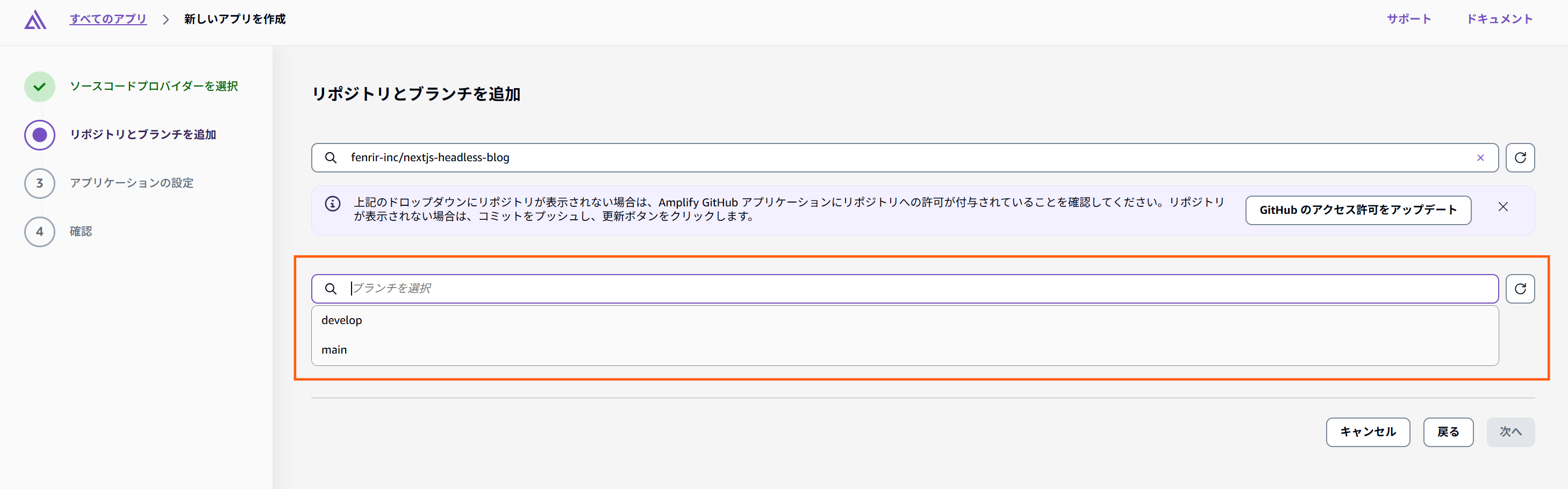Click the info icon in the banner
This screenshot has height=489, width=1568.
tap(332, 204)
